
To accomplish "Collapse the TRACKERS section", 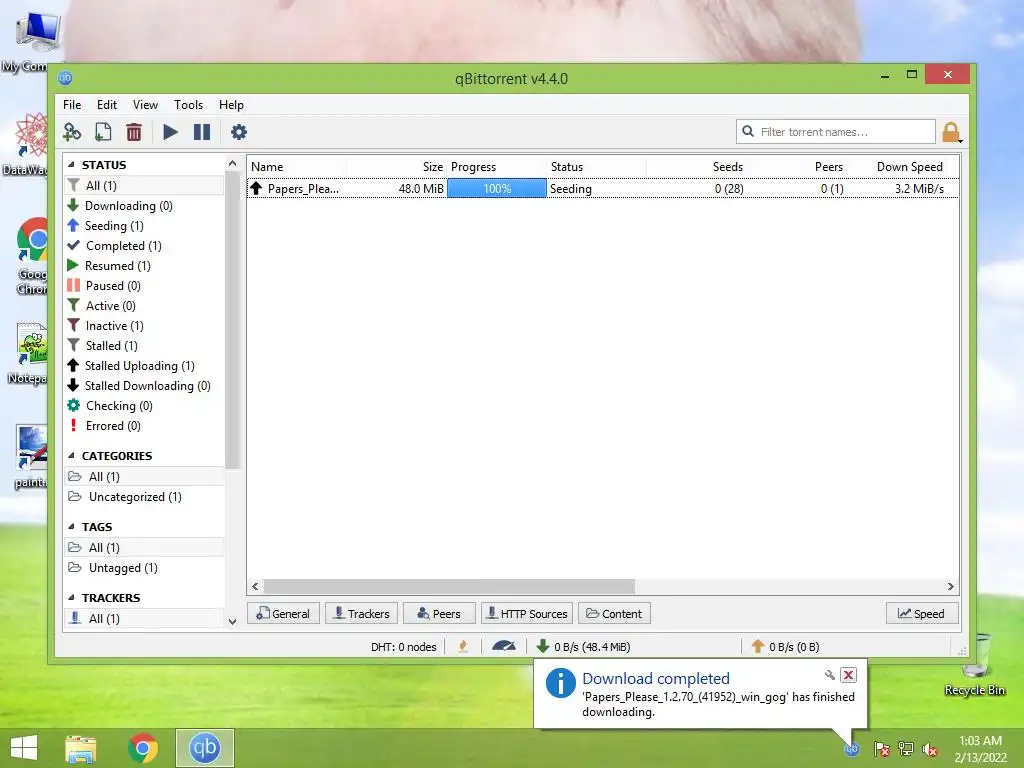I will pyautogui.click(x=71, y=598).
